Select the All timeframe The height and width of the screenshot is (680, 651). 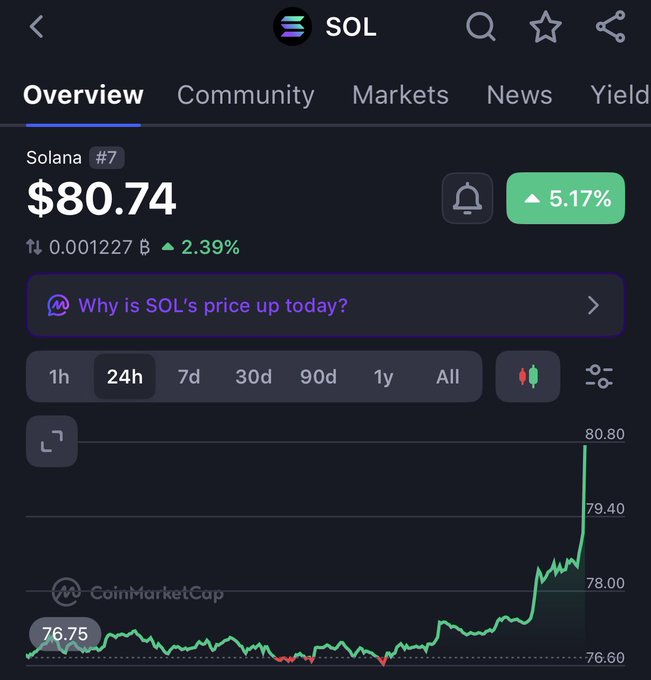pos(448,376)
